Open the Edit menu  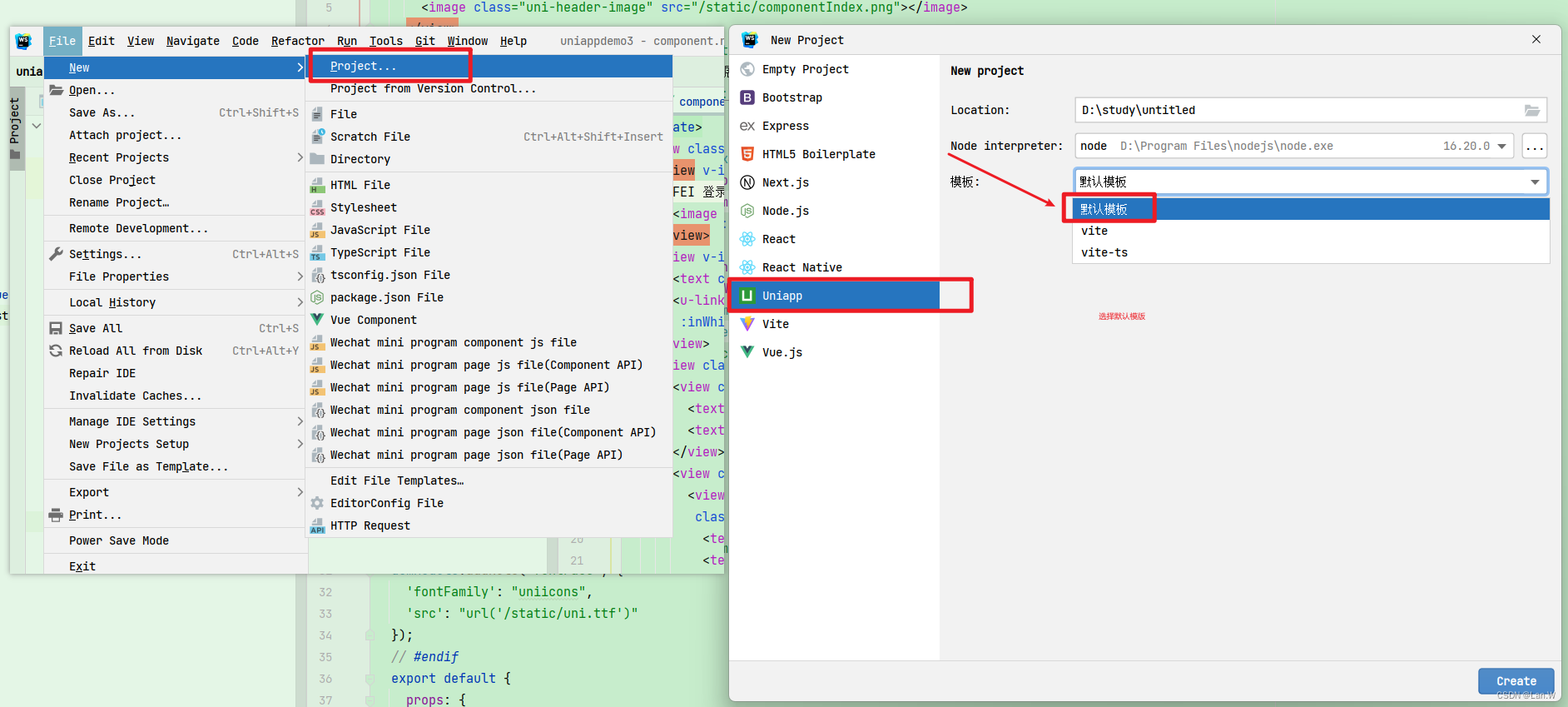click(102, 41)
